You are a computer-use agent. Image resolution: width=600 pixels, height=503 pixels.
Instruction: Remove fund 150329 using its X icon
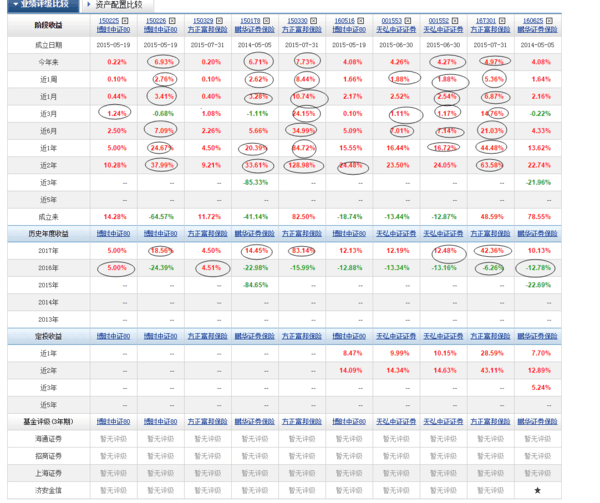(219, 21)
